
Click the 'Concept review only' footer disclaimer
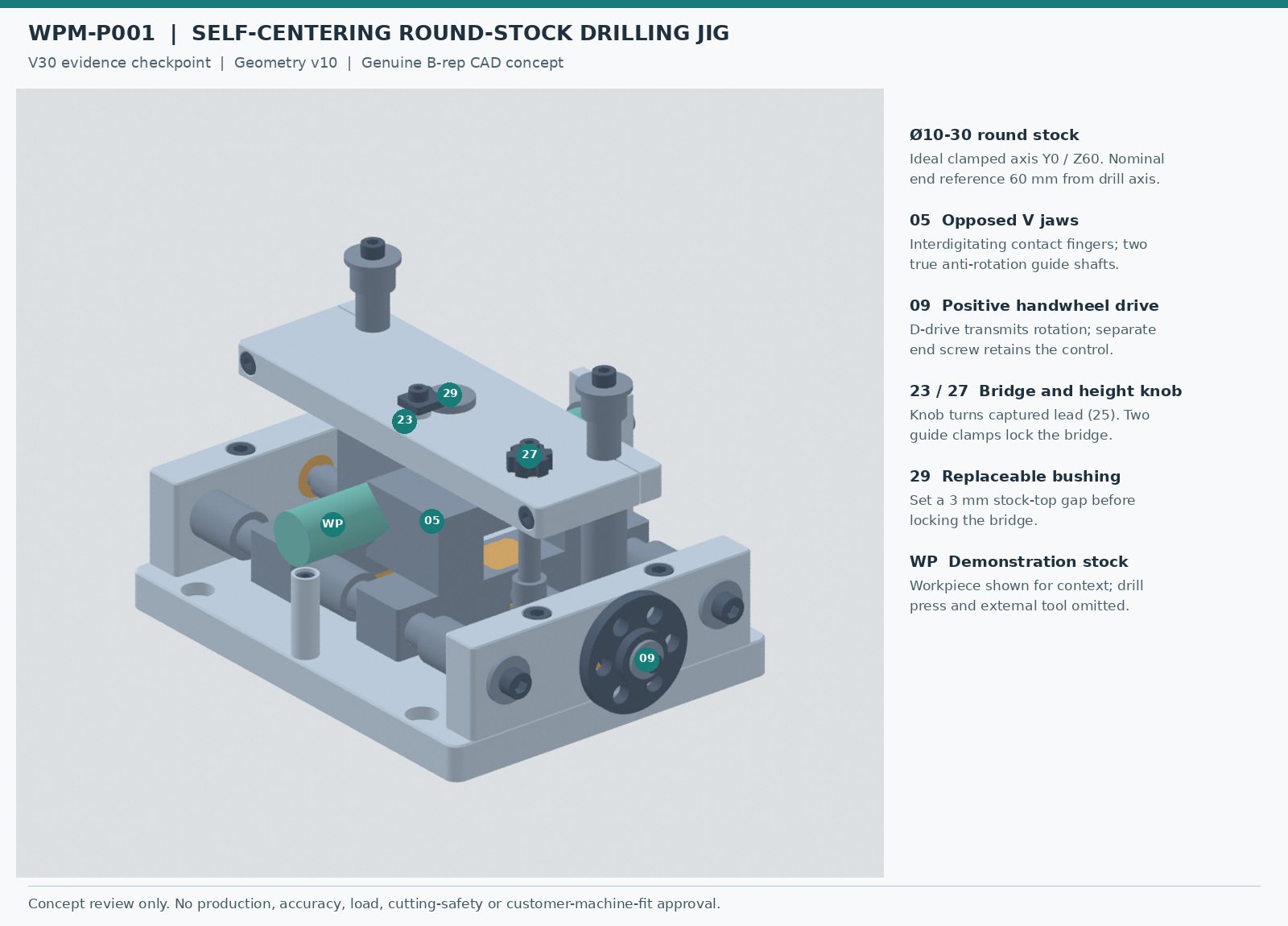374,903
